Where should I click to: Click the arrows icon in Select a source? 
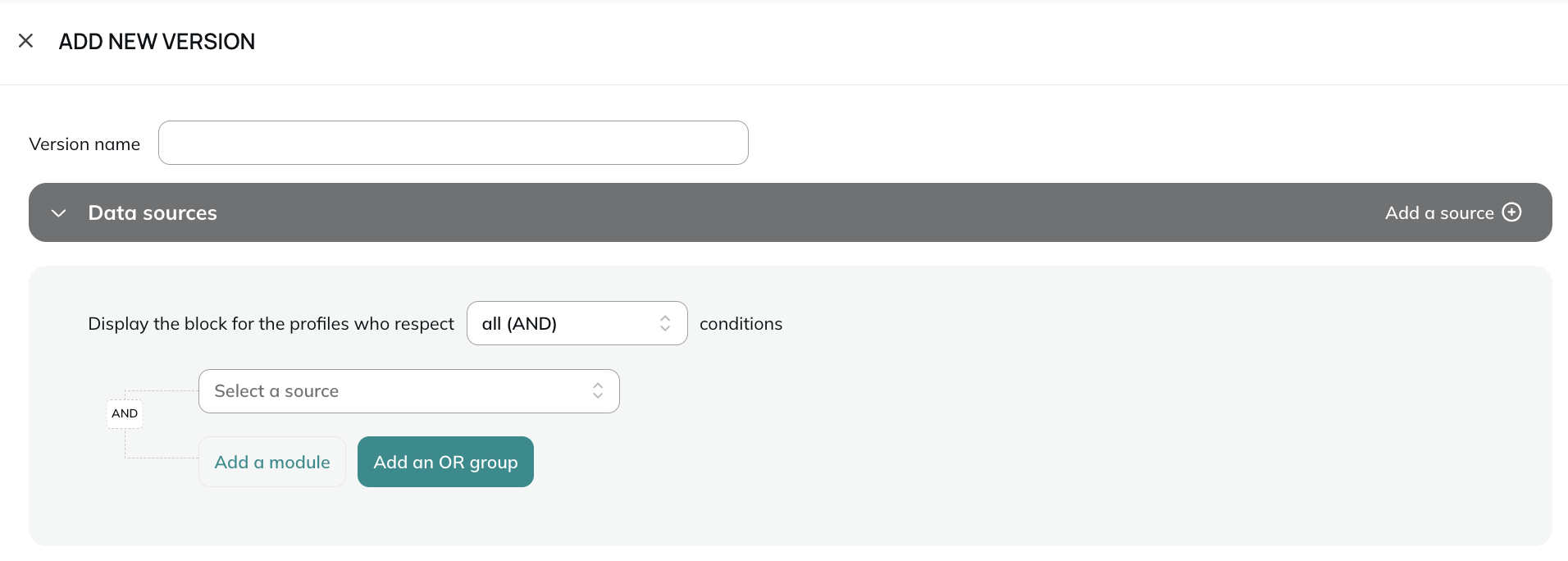pos(598,391)
